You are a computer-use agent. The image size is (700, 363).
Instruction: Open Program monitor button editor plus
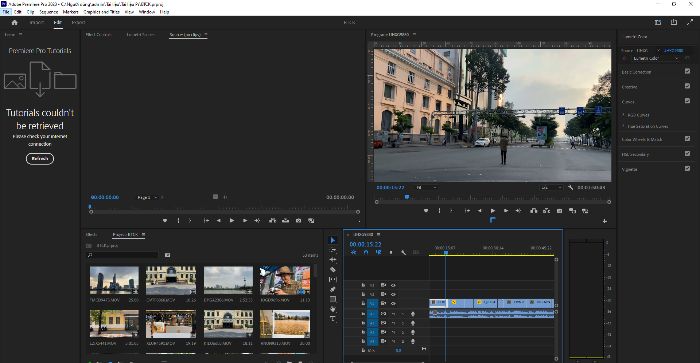click(x=604, y=221)
